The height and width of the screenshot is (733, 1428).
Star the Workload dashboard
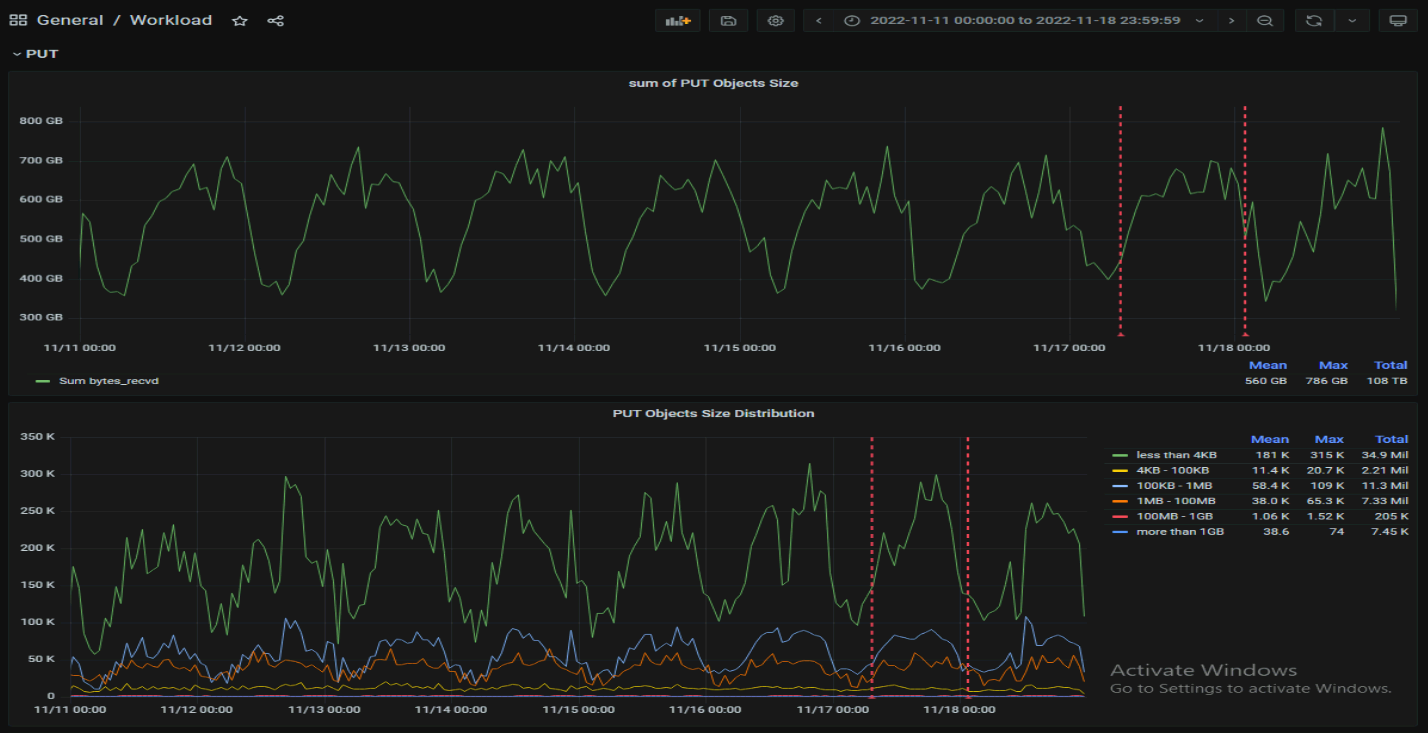point(240,20)
